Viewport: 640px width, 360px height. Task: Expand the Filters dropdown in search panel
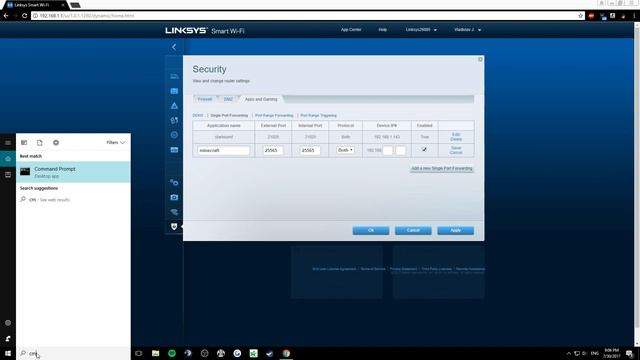pos(116,142)
